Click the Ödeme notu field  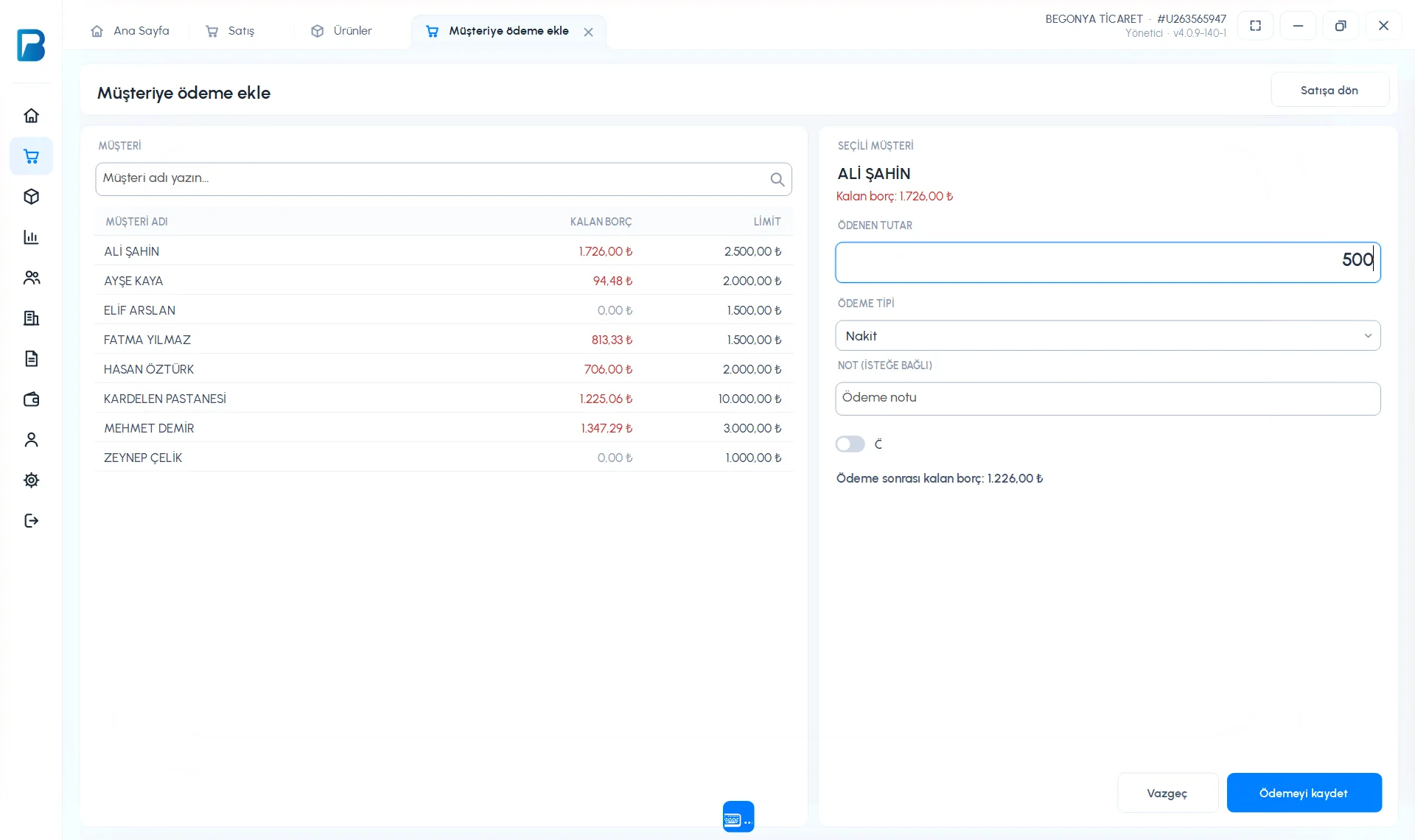[1108, 399]
